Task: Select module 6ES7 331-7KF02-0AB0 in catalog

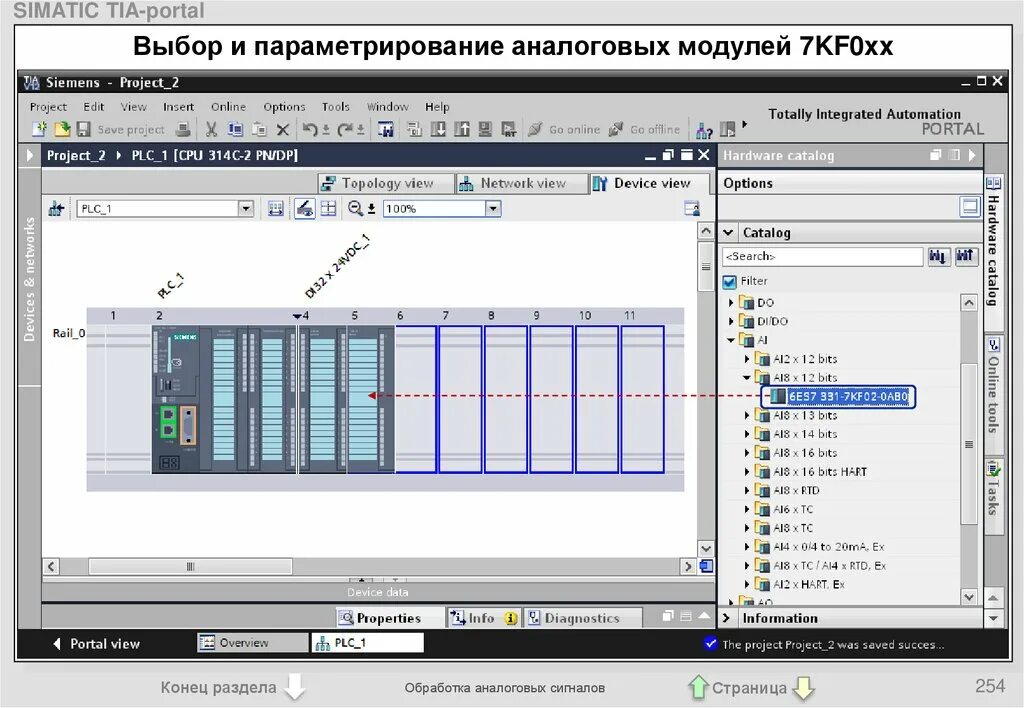Action: [x=839, y=396]
